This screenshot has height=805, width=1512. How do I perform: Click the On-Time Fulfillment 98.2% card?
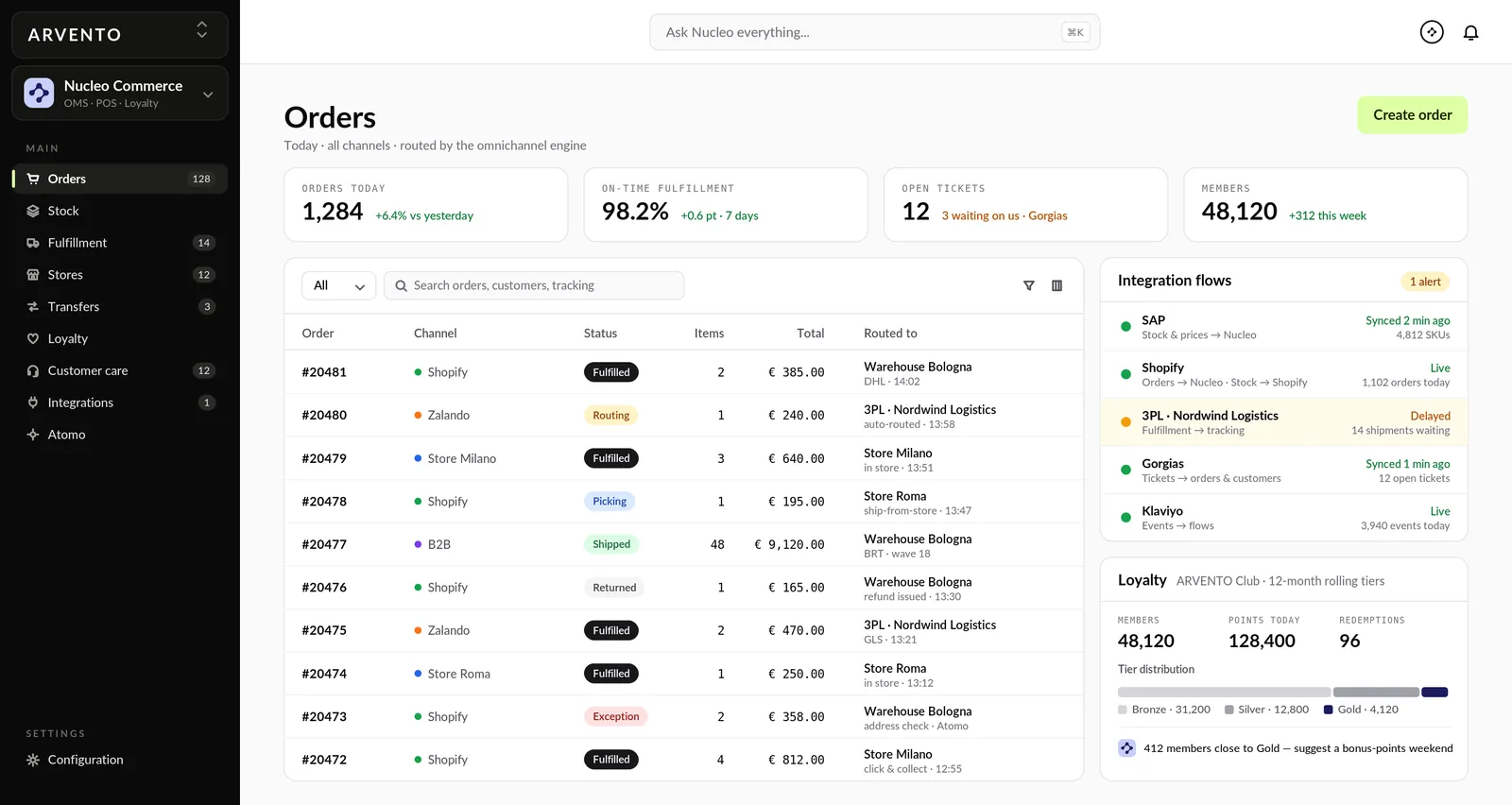click(726, 205)
